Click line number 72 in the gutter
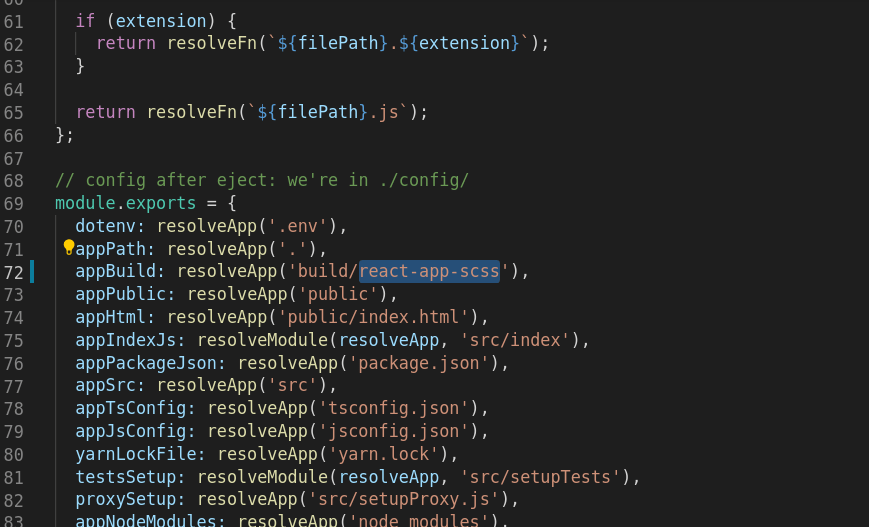 tap(14, 273)
